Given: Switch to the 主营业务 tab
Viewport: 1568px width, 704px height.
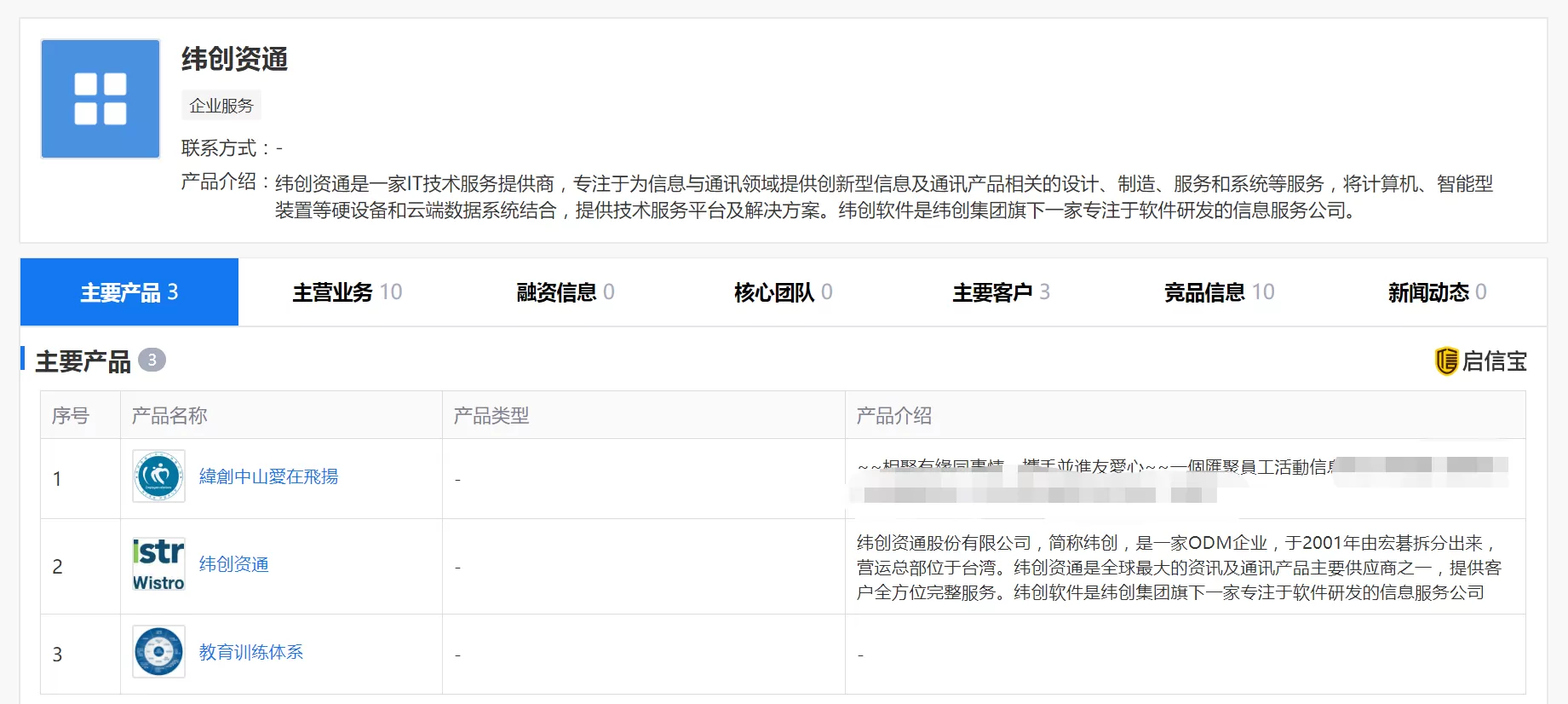Looking at the screenshot, I should (347, 292).
